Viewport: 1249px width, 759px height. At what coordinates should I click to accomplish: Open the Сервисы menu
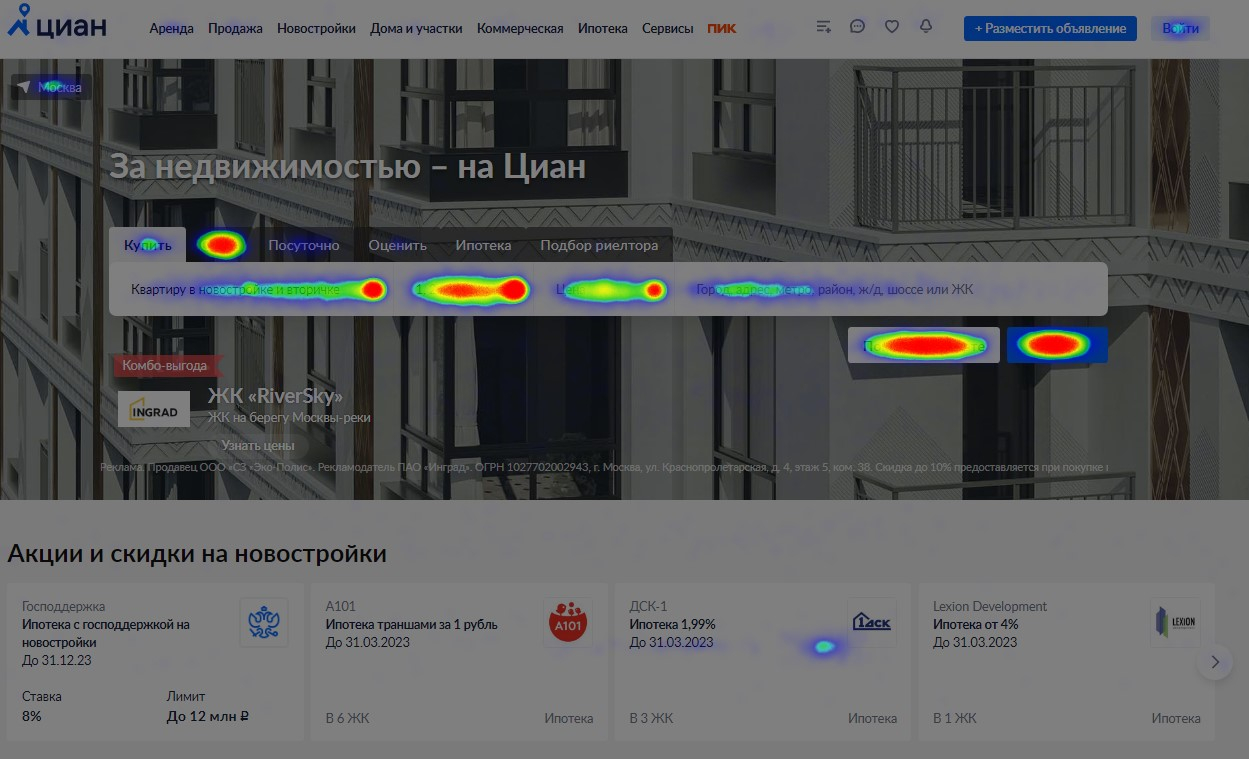668,28
